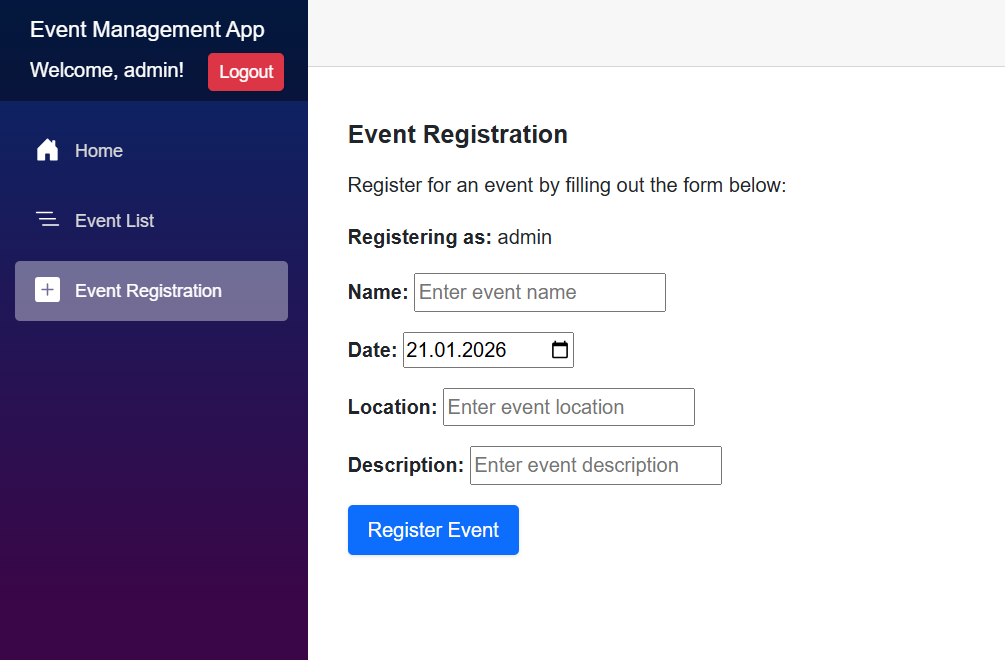This screenshot has height=660, width=1005.
Task: Focus the Name input field
Action: [x=539, y=292]
